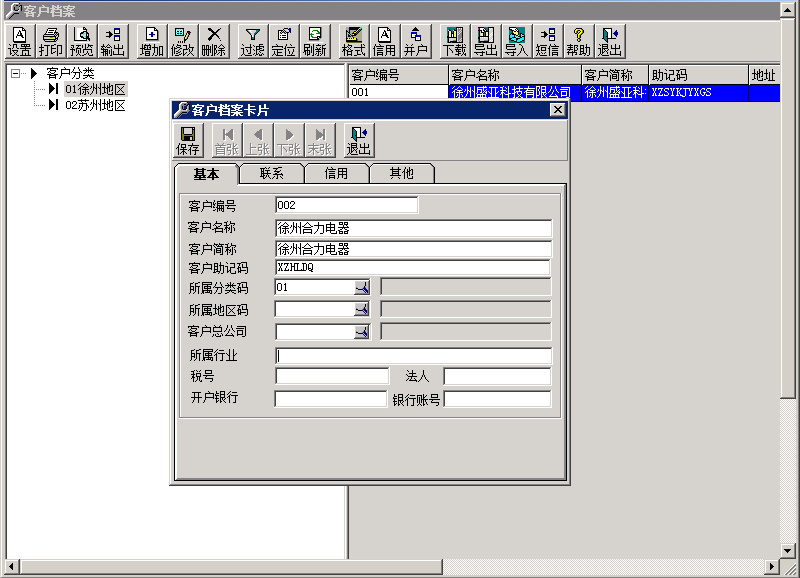Switch to the 其他 tab
800x578 pixels.
(402, 173)
